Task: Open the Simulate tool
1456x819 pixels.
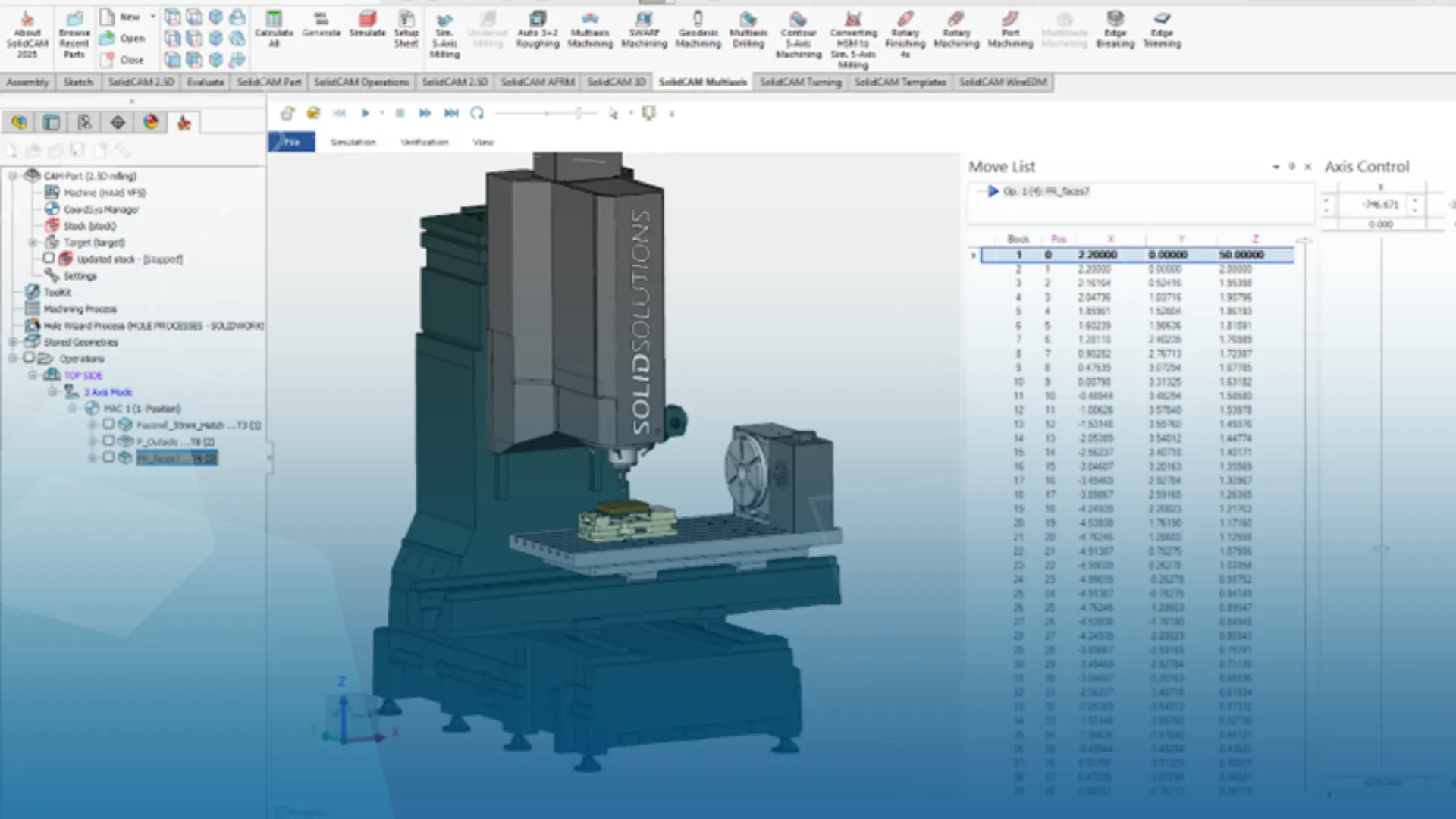Action: [x=367, y=24]
